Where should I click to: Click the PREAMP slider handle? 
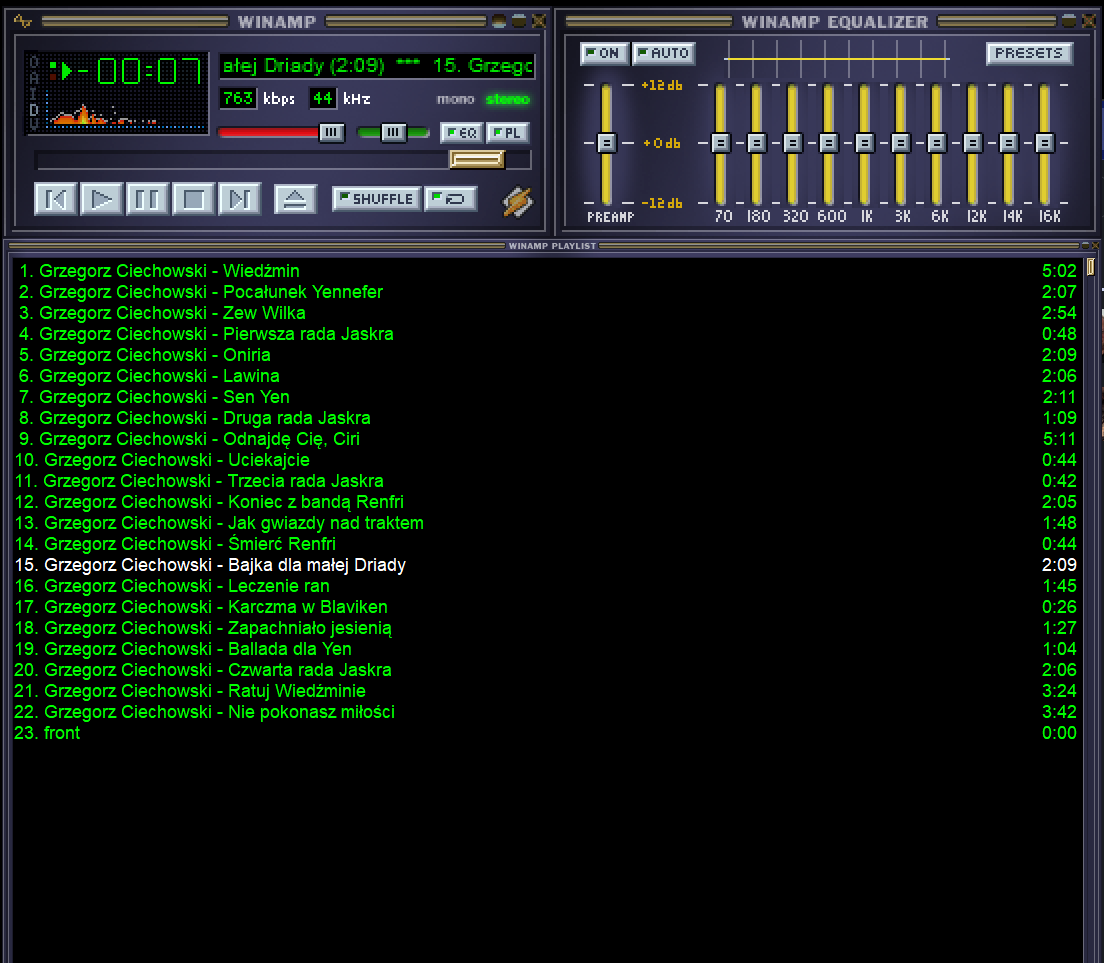pyautogui.click(x=606, y=143)
